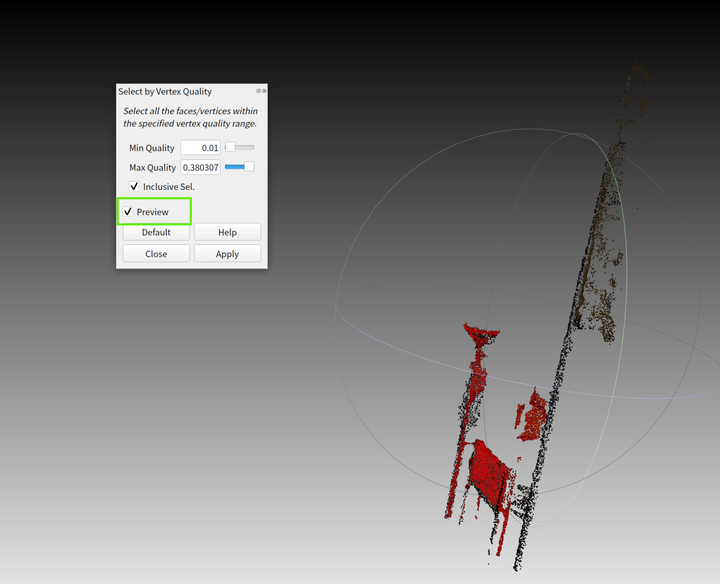Close the Select by Vertex Quality dialog via its X
This screenshot has height=584, width=720.
[264, 91]
